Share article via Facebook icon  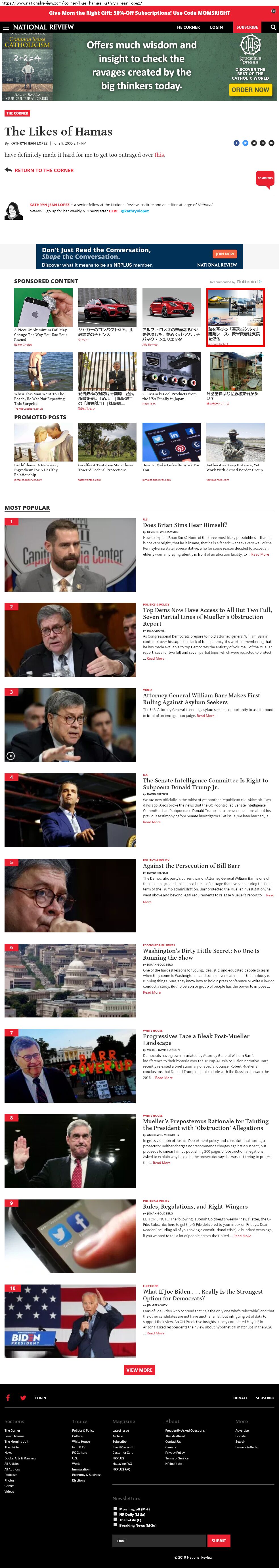(236, 143)
